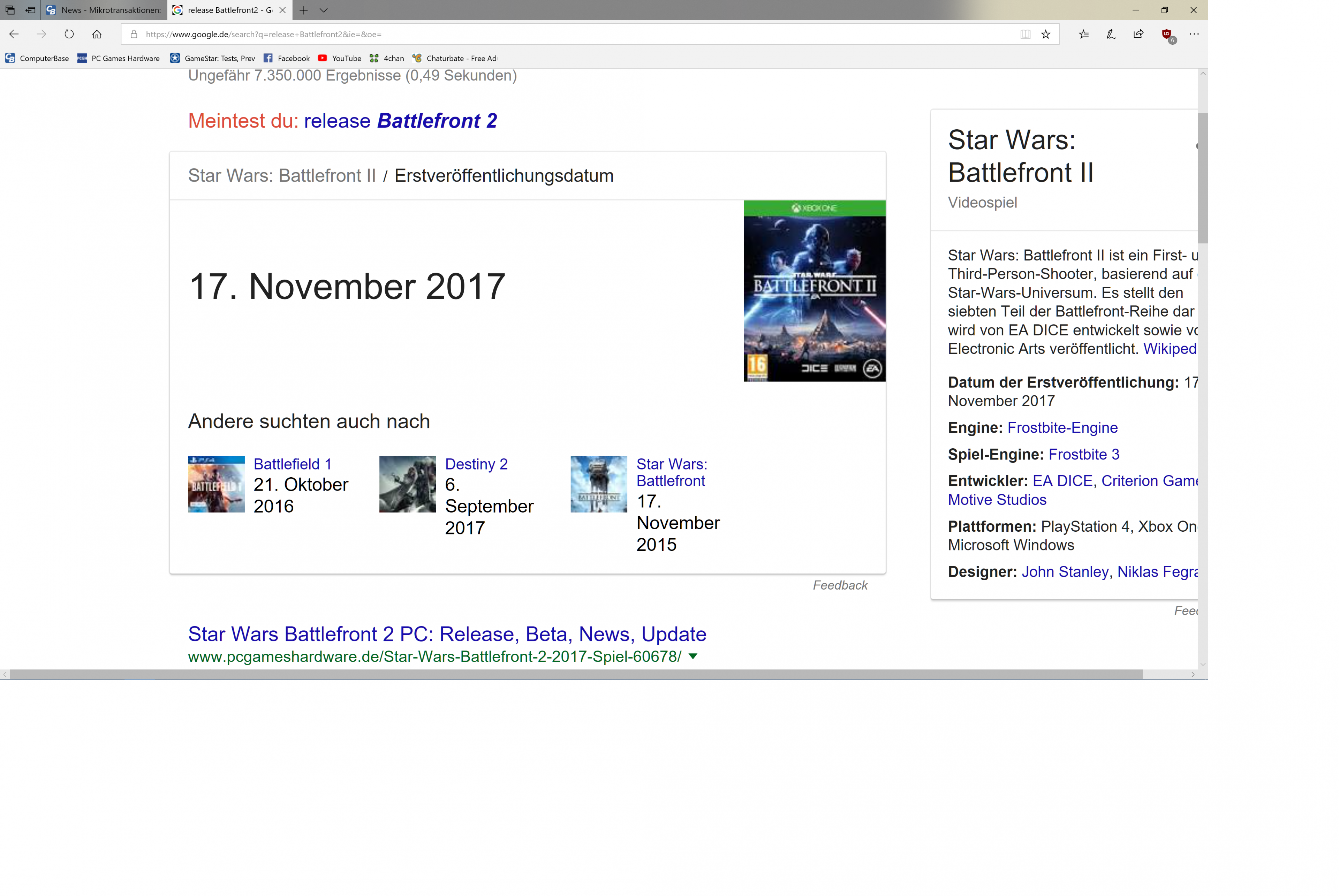Click the Criterion Games link
This screenshot has height=896, width=1339.
1149,480
